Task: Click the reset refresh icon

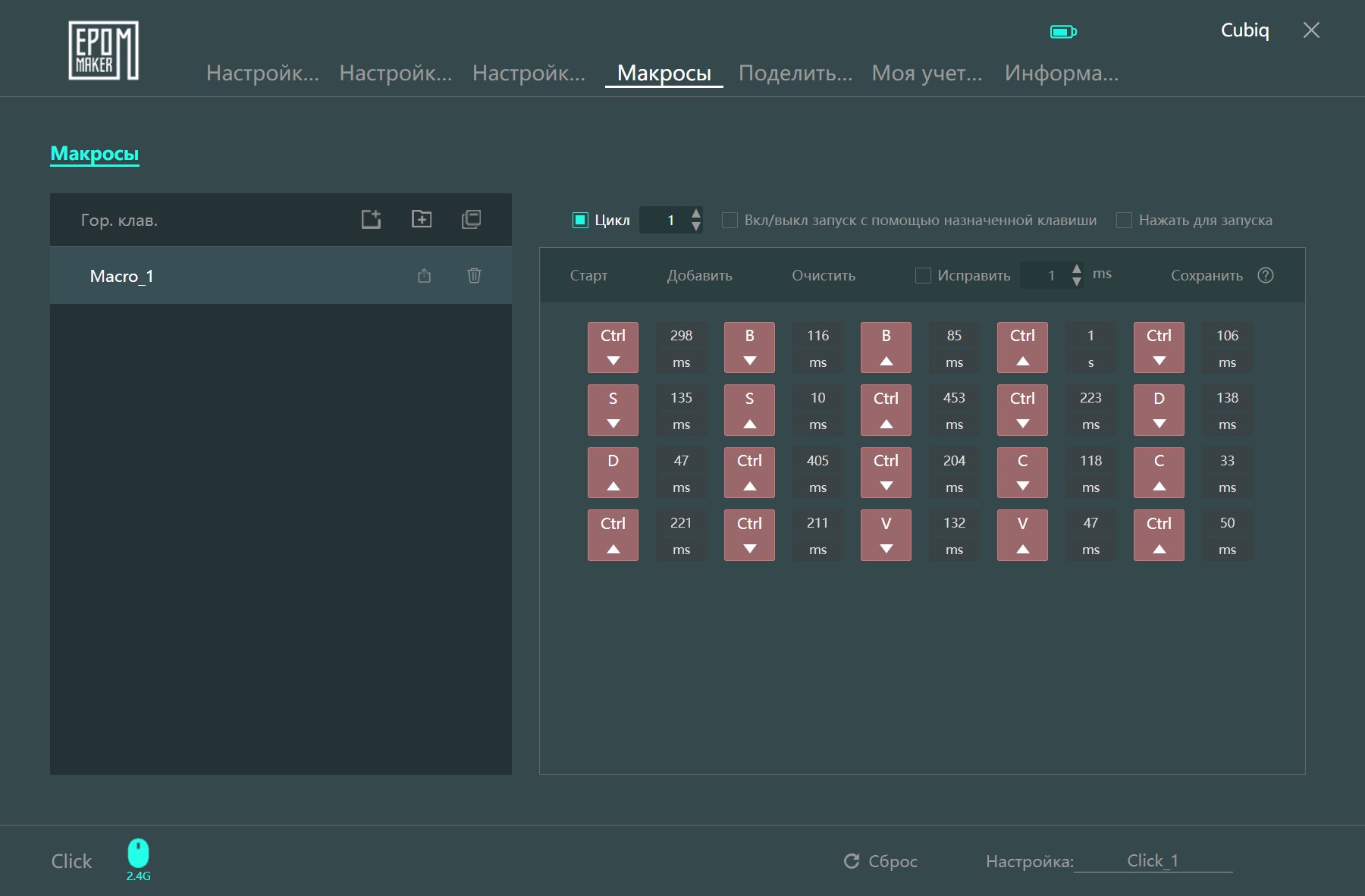Action: pyautogui.click(x=852, y=861)
